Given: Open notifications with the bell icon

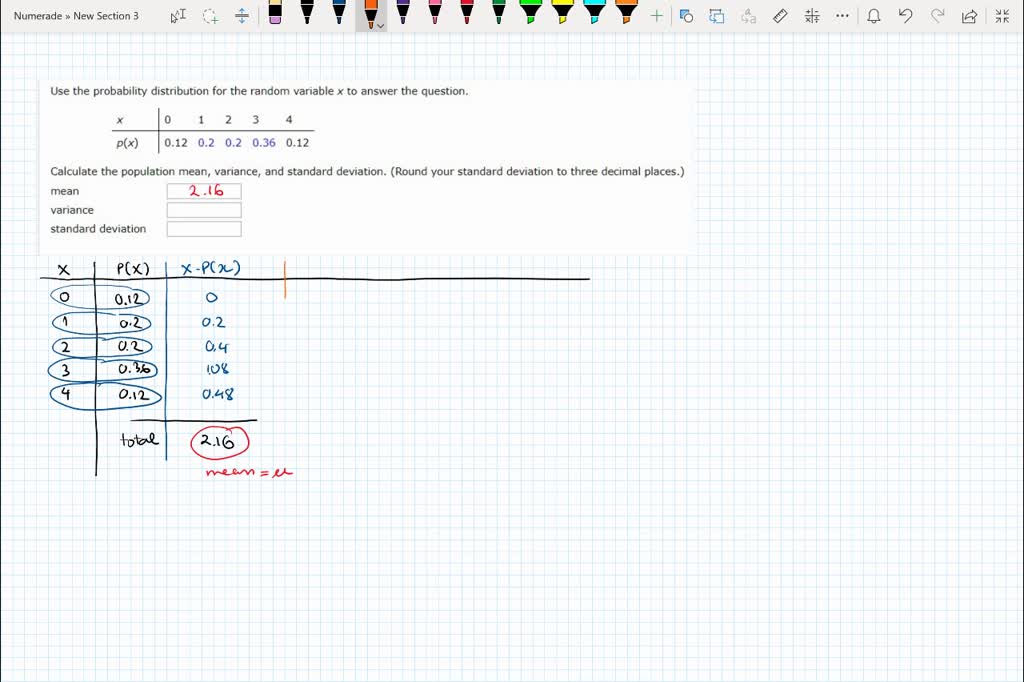Looking at the screenshot, I should point(875,15).
